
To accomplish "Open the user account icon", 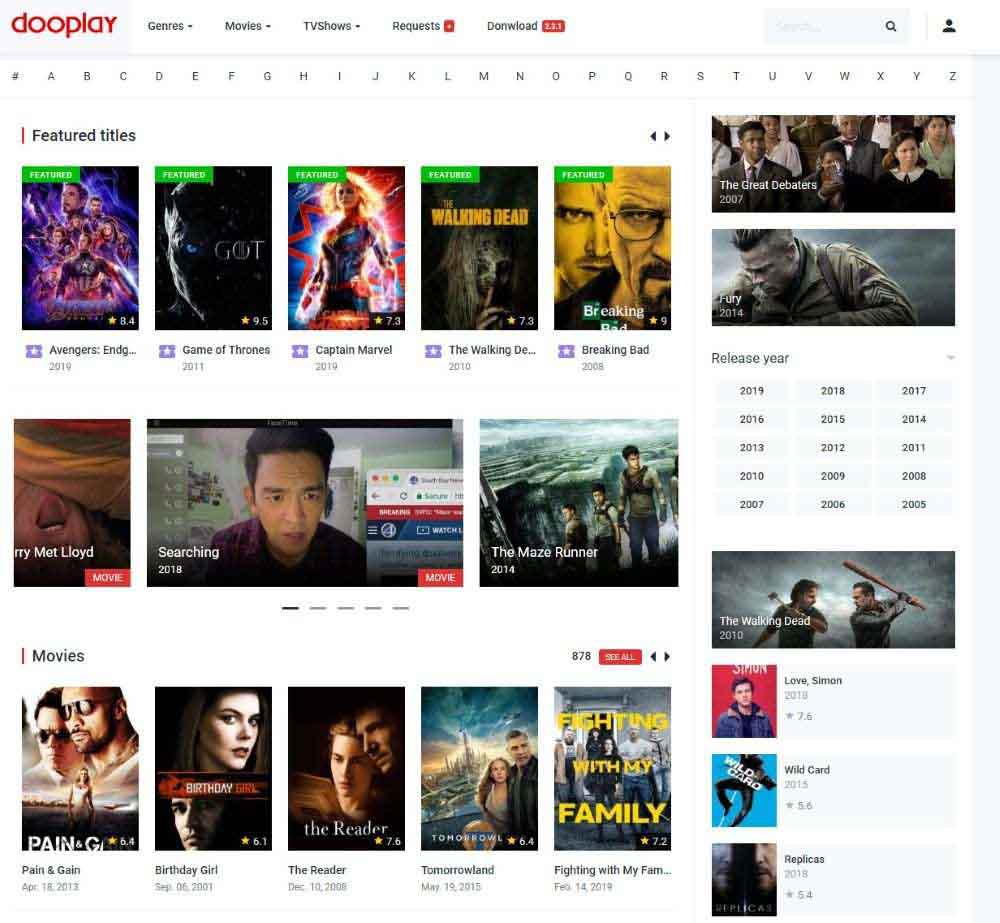I will pyautogui.click(x=949, y=26).
